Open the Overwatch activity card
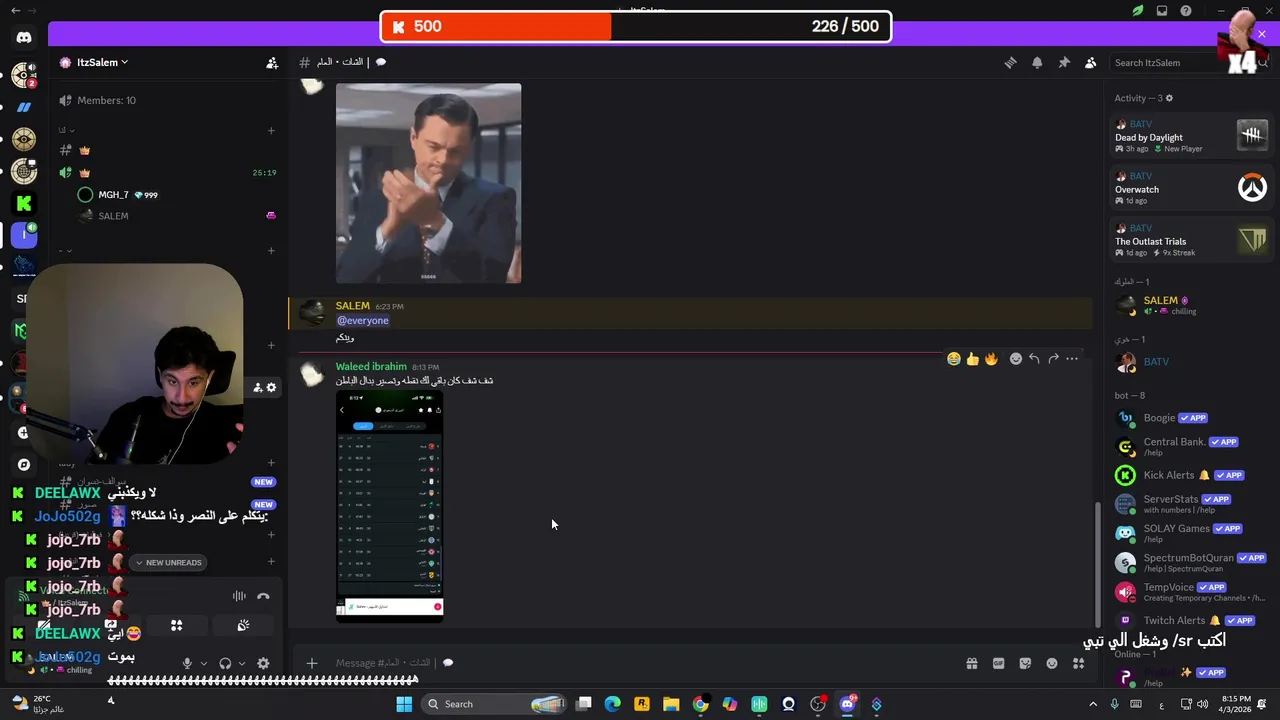This screenshot has width=1280, height=720. pos(1190,187)
